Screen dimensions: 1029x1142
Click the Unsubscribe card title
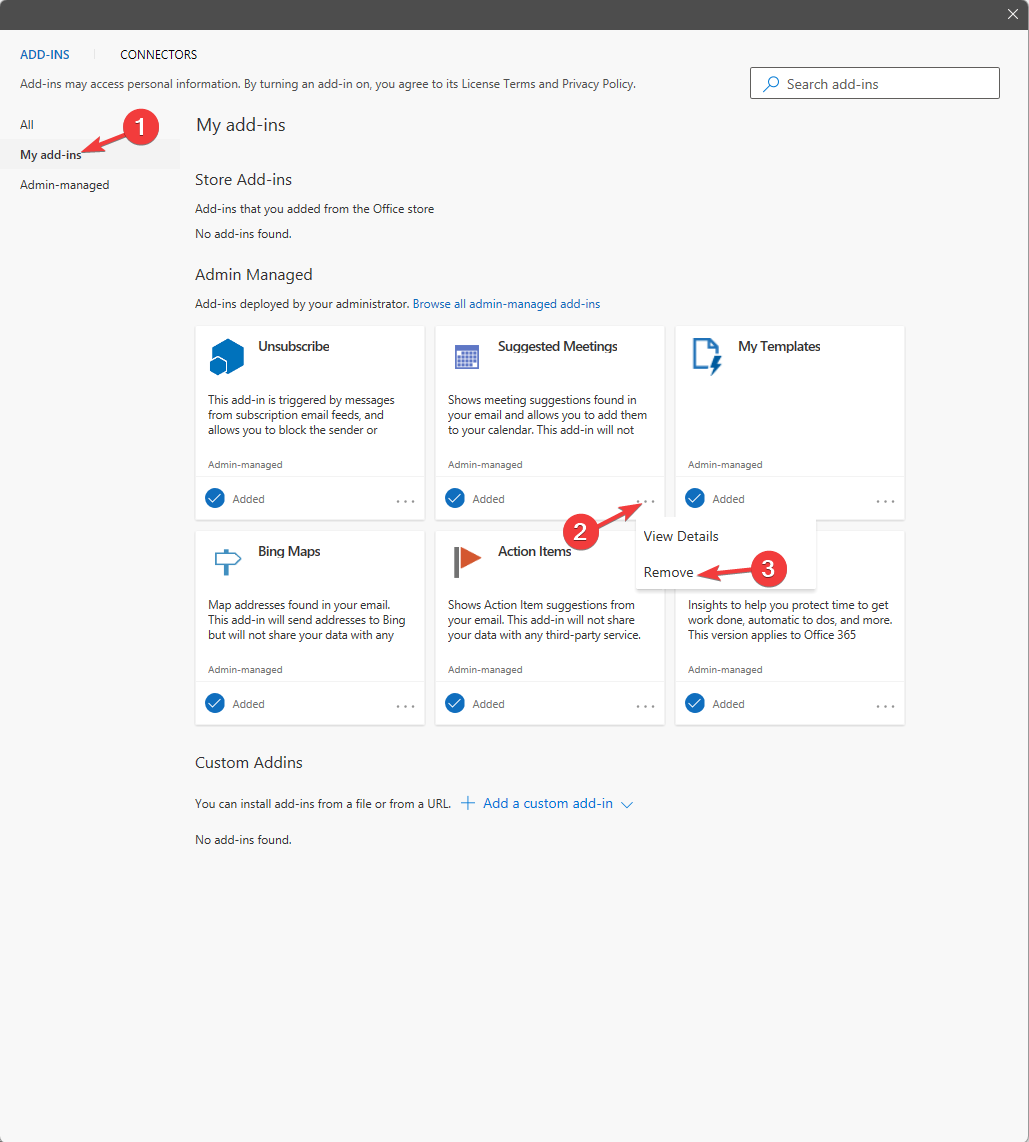(293, 347)
